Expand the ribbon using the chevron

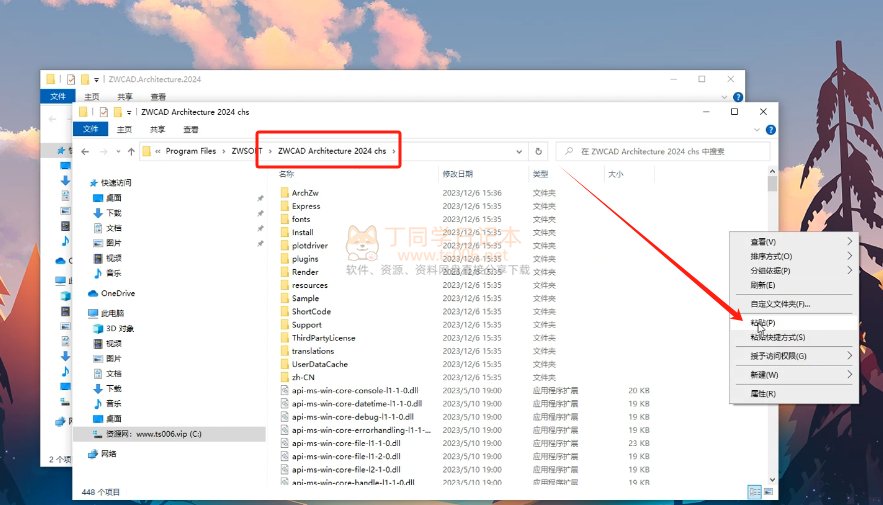pyautogui.click(x=756, y=129)
